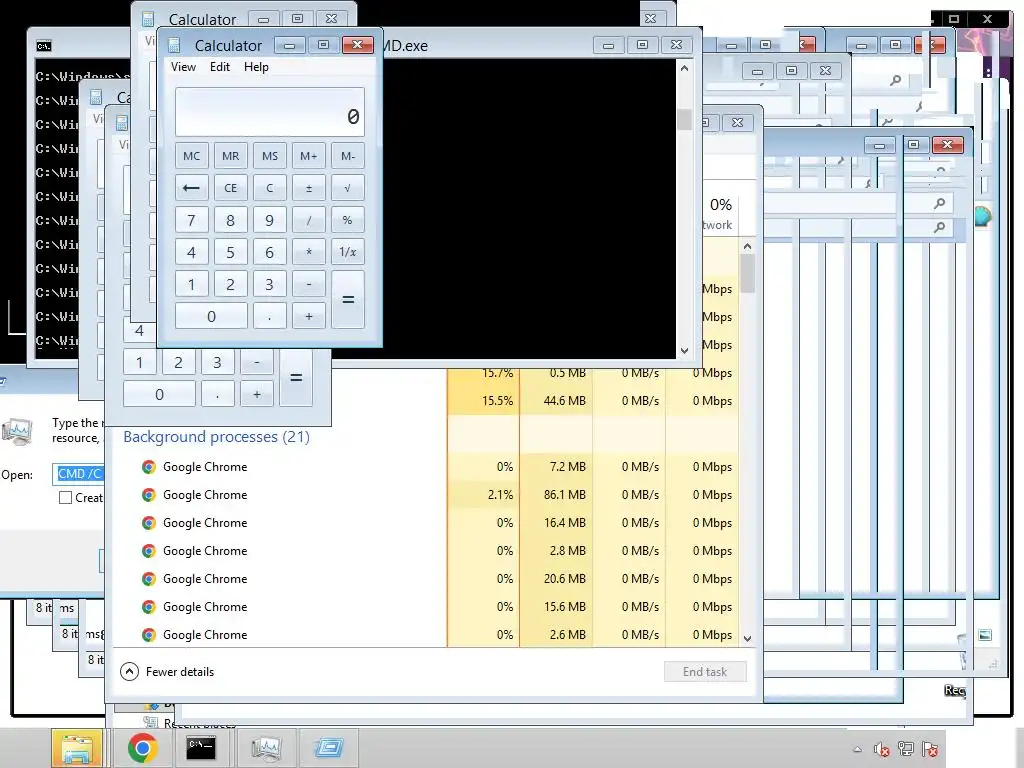Select the Google Chrome process using 7.2 MB

click(426, 467)
